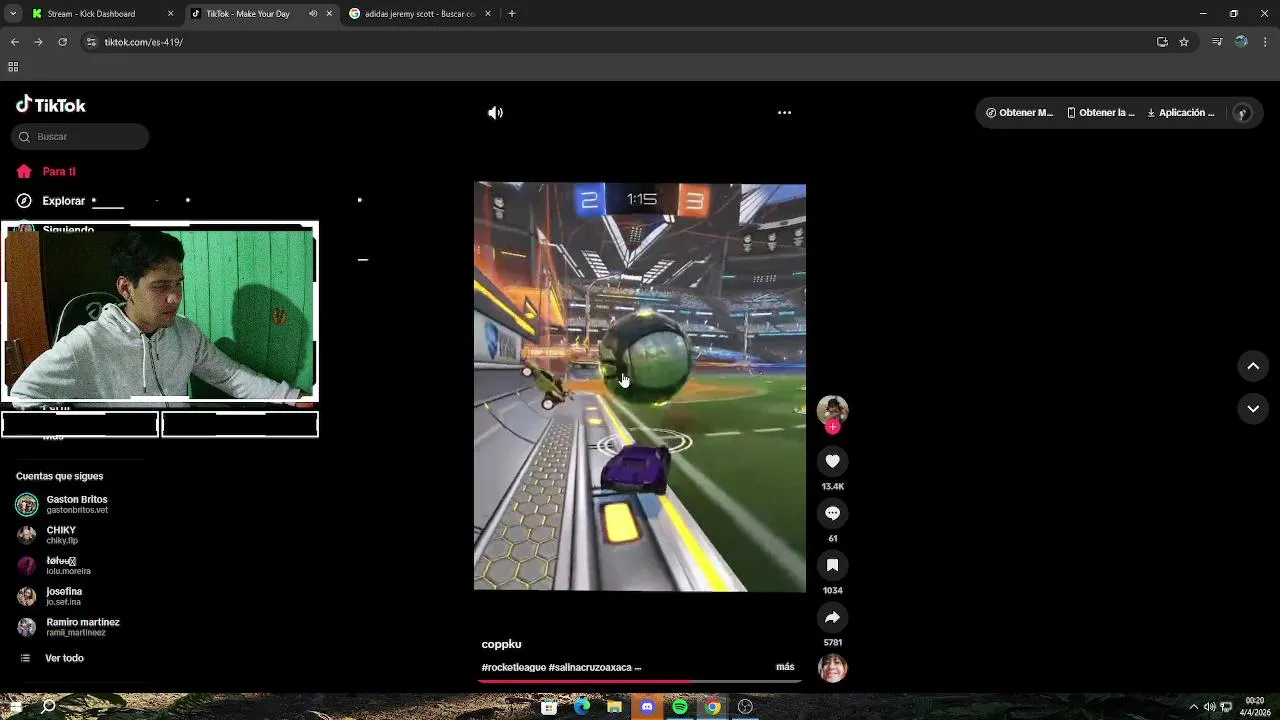This screenshot has width=1280, height=720.
Task: Open Microsoft Edge from taskbar
Action: tap(582, 707)
